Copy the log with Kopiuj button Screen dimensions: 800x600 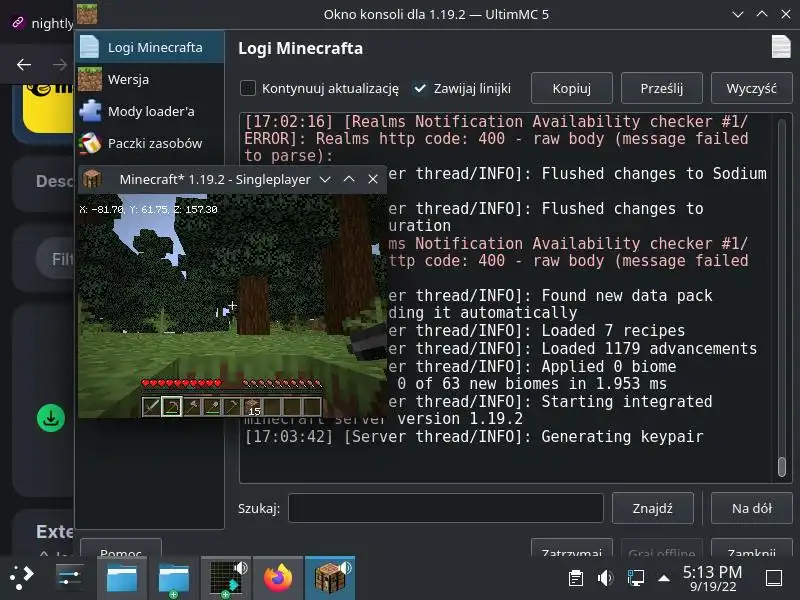pyautogui.click(x=571, y=88)
